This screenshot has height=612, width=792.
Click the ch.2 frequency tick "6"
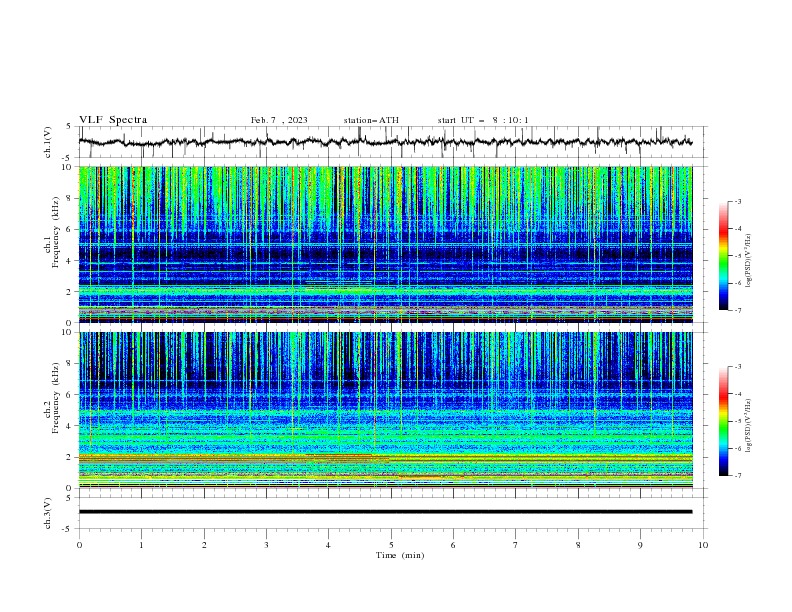tap(70, 395)
